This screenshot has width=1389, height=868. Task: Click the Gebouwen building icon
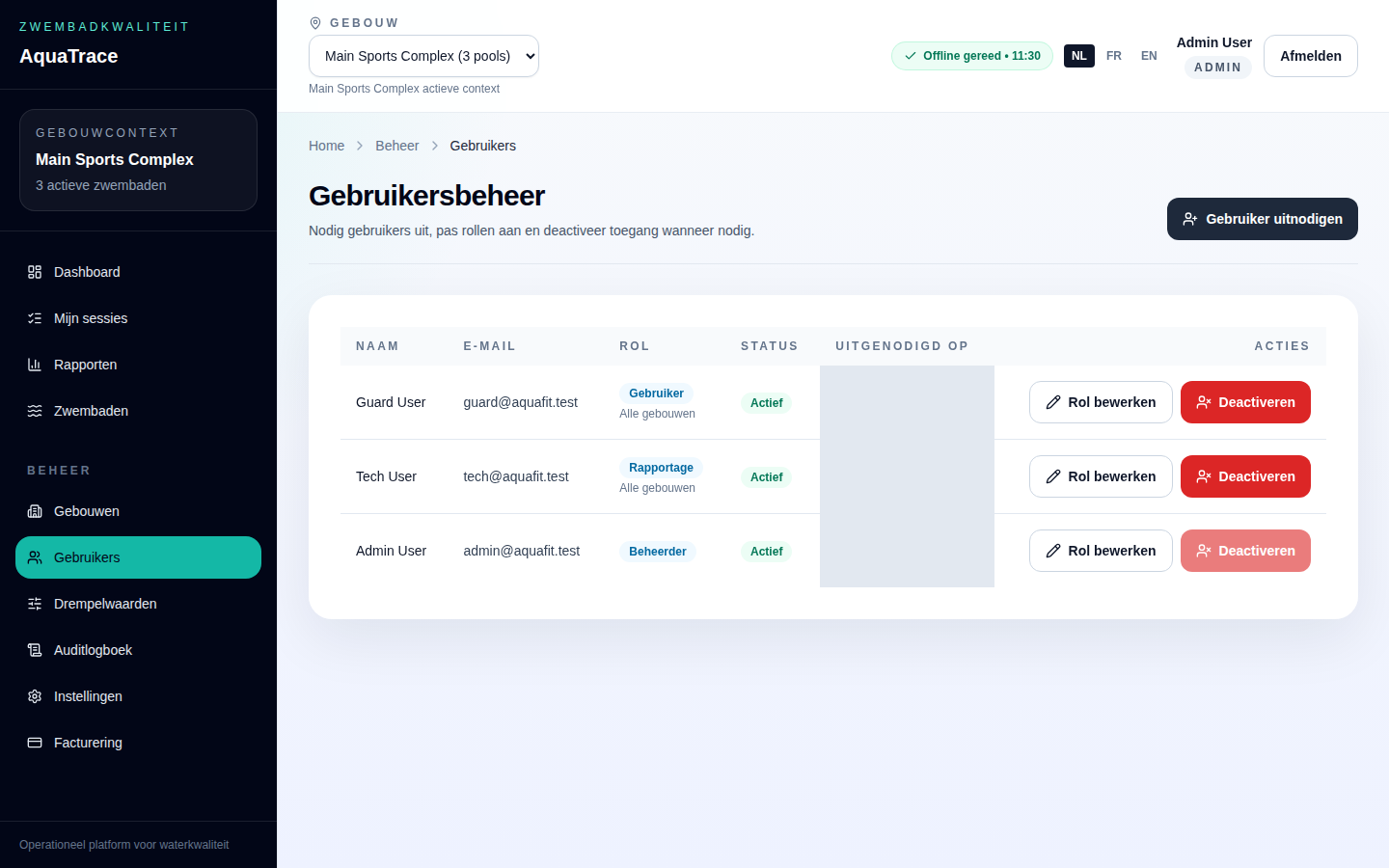point(35,511)
